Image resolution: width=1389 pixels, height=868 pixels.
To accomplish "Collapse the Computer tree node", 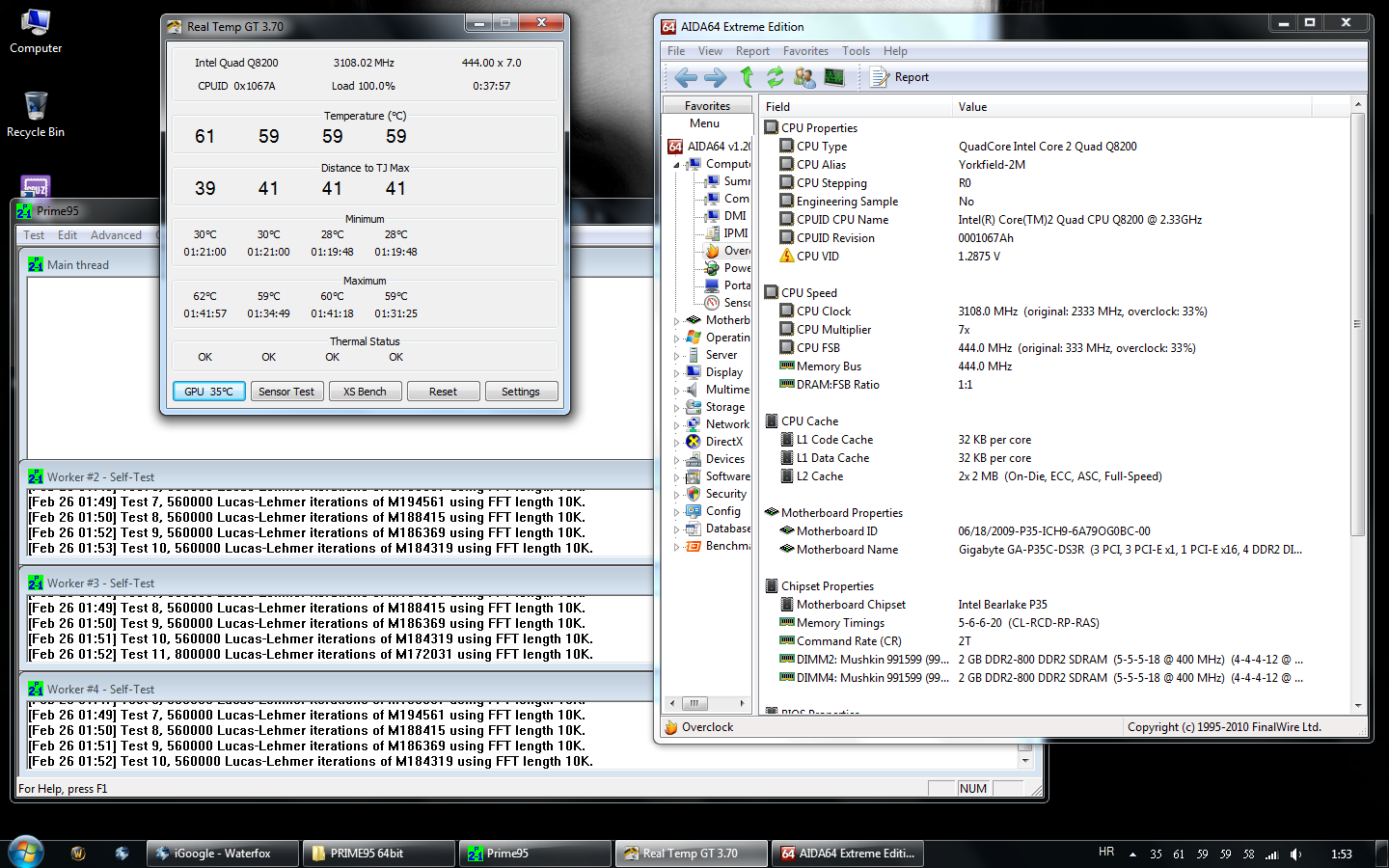I will 676,165.
